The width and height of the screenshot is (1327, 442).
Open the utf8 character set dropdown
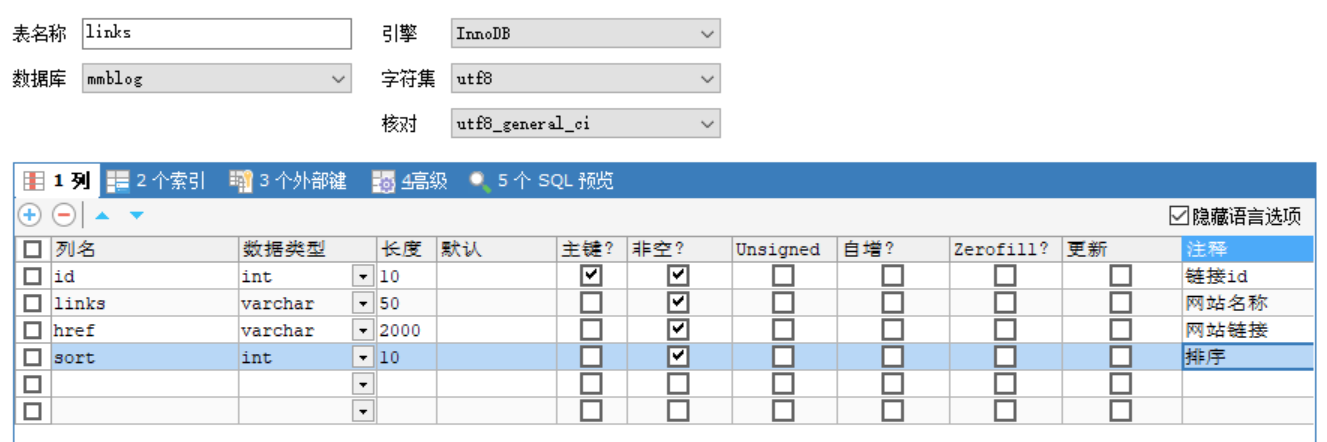708,78
